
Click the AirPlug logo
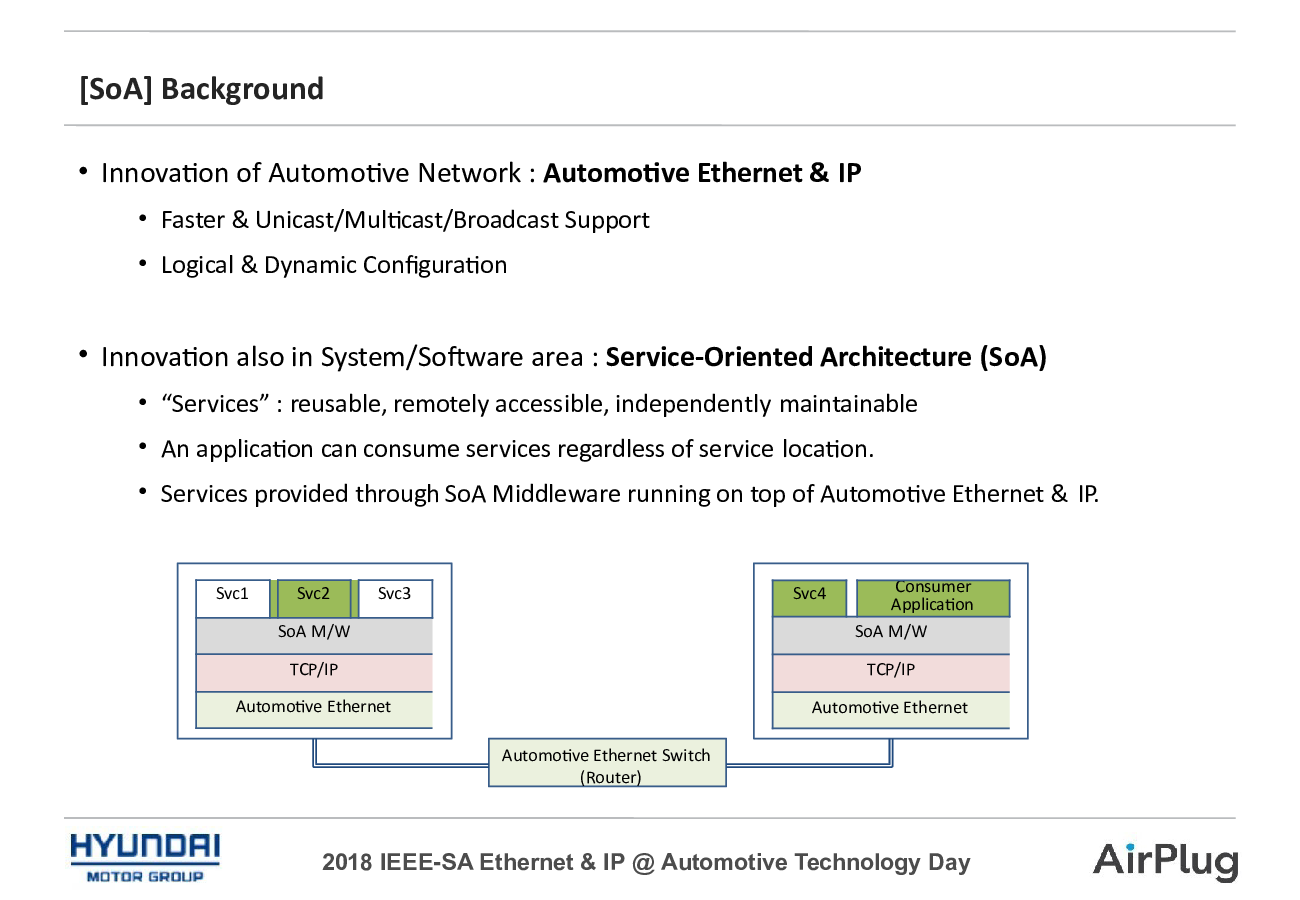(x=1165, y=861)
